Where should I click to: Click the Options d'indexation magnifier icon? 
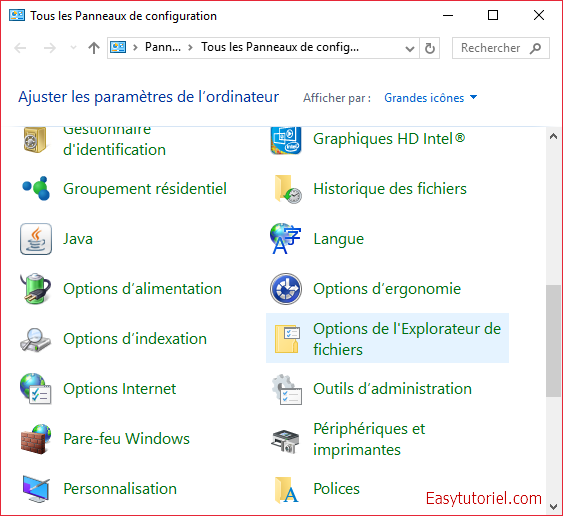(x=36, y=339)
